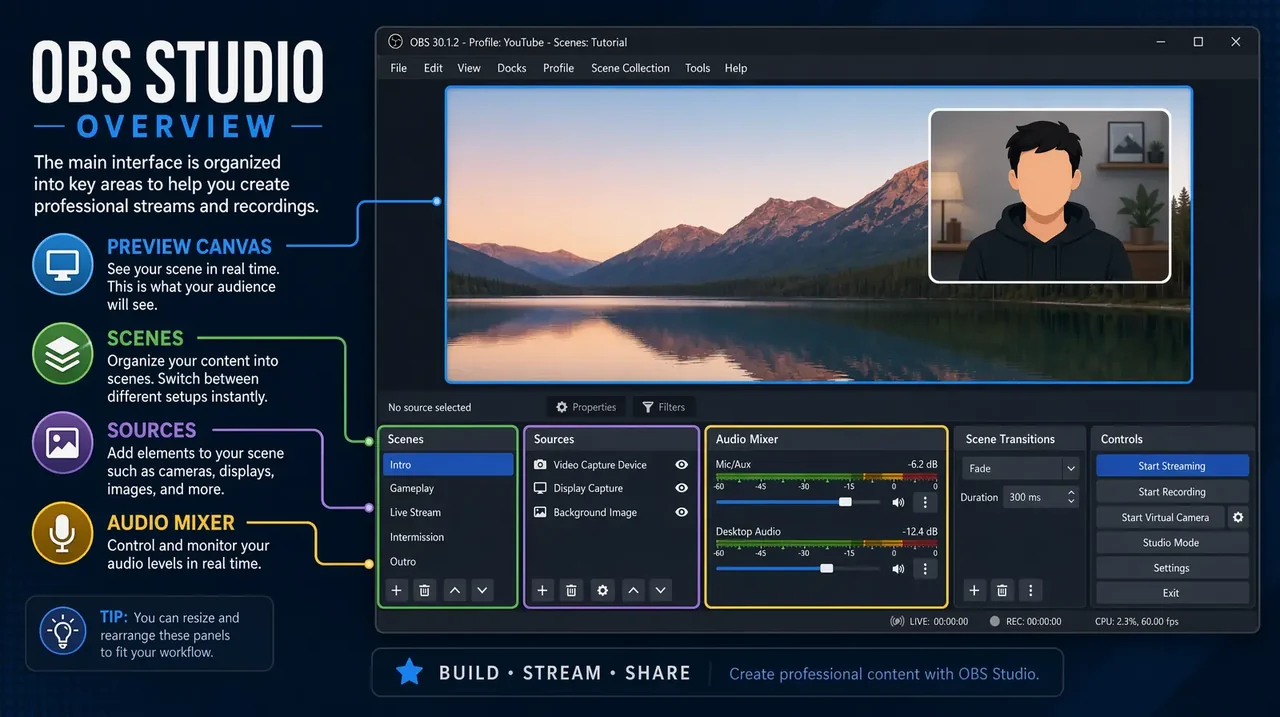This screenshot has height=717, width=1280.
Task: Open the Filters button under the preview
Action: [x=664, y=407]
